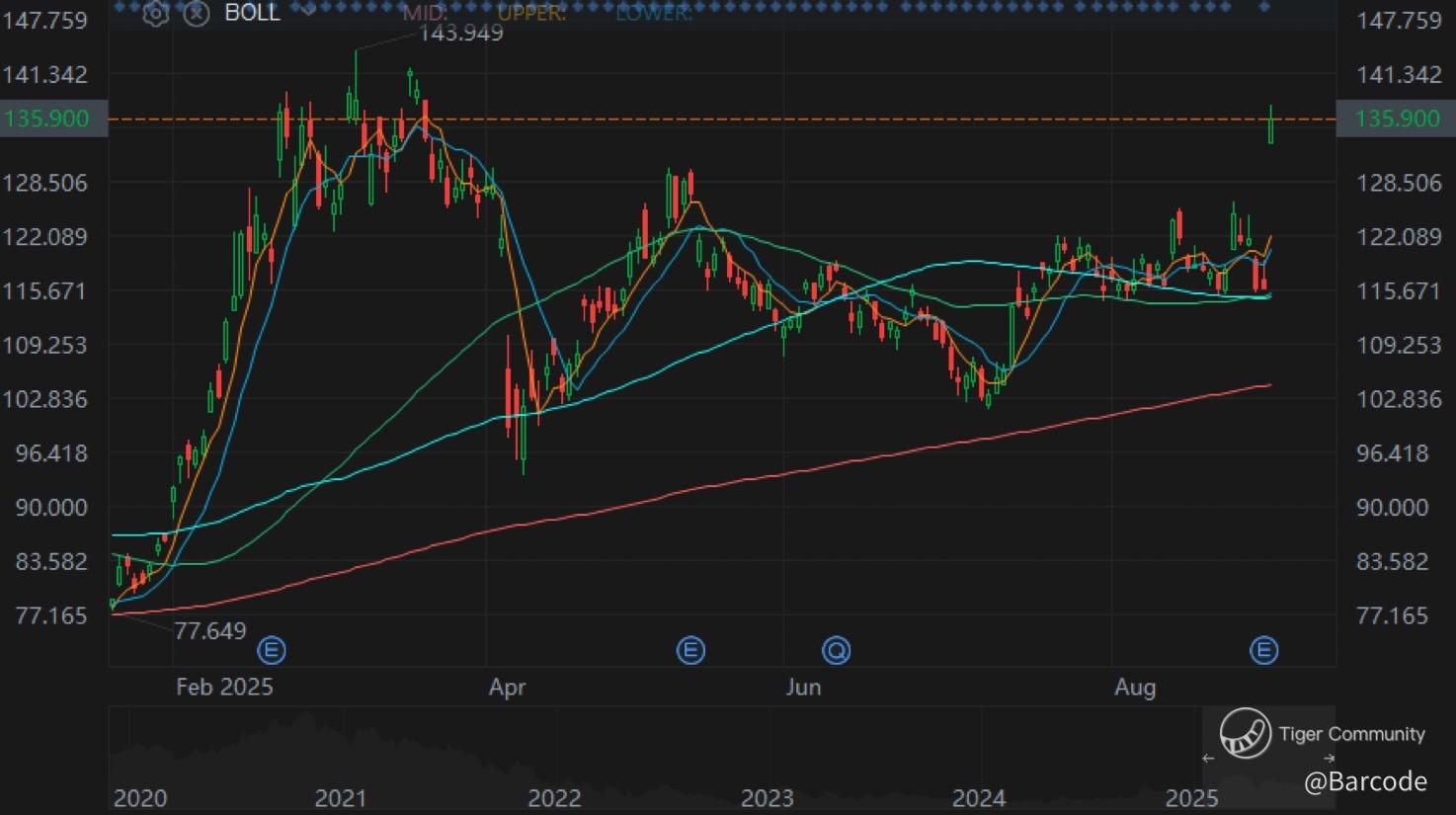This screenshot has width=1456, height=815.
Task: Click the BOLL indicator label
Action: click(252, 13)
